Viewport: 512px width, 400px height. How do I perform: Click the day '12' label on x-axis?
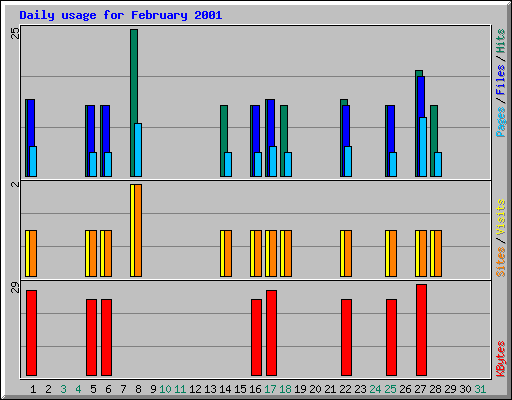click(195, 389)
